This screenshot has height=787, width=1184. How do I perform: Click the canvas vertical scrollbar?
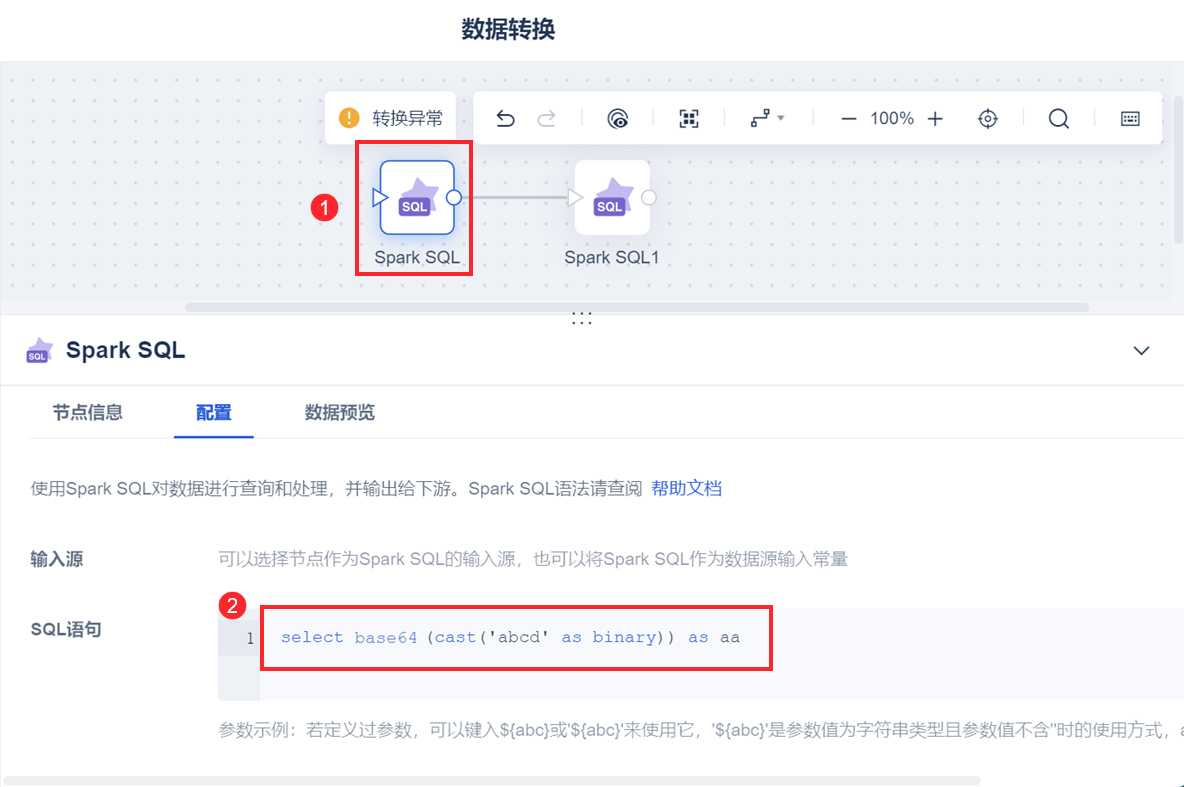pos(1179,168)
